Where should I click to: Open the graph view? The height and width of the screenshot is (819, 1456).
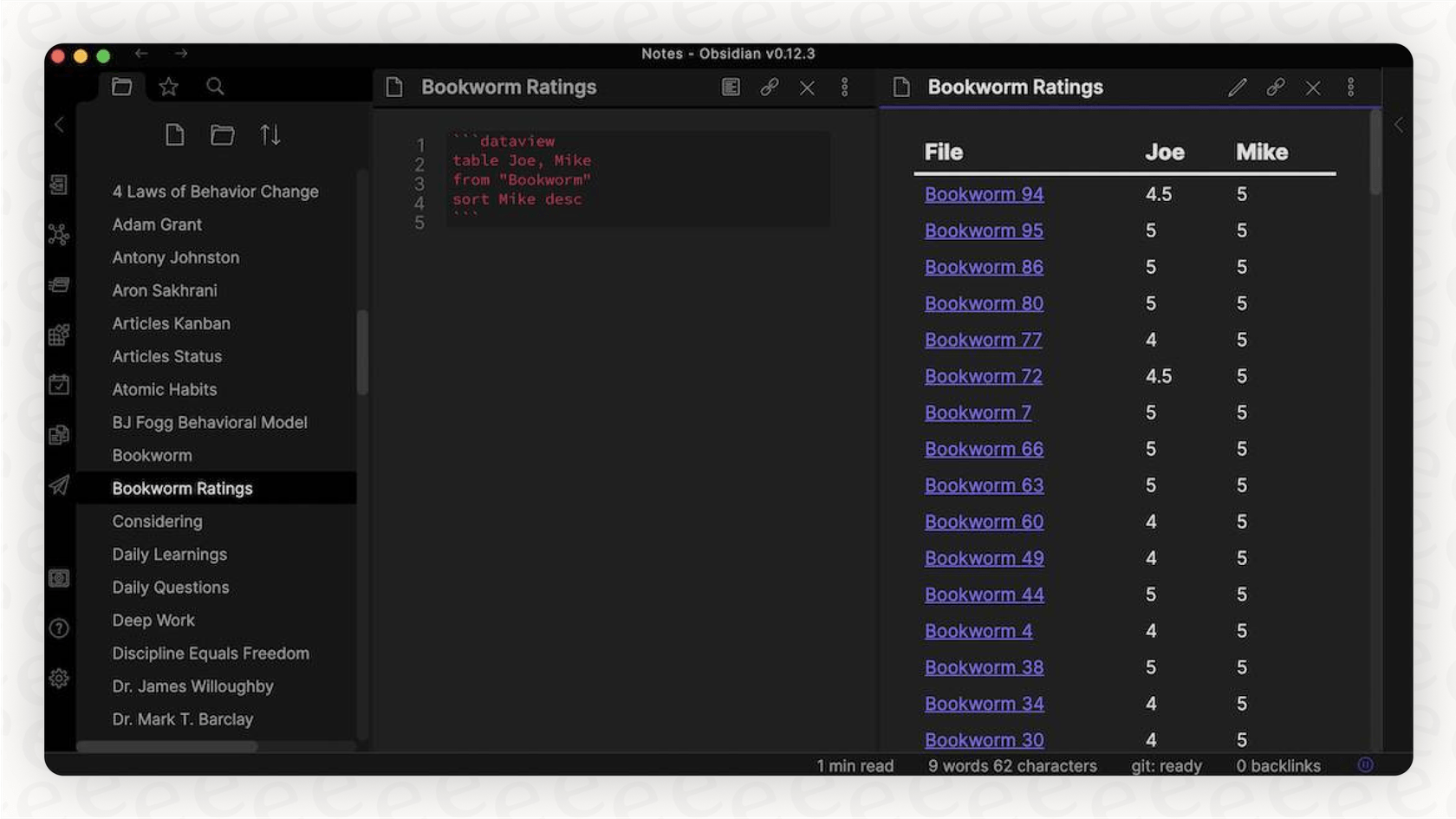[x=59, y=234]
